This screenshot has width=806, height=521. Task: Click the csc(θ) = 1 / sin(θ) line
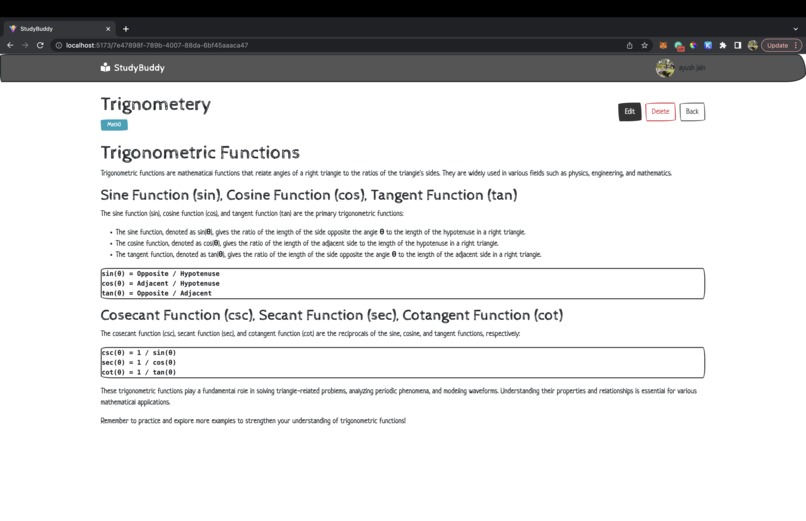pyautogui.click(x=139, y=352)
